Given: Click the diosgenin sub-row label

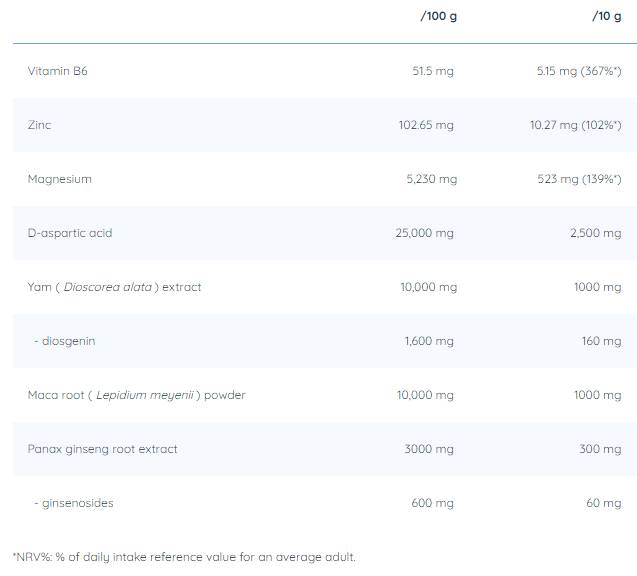Looking at the screenshot, I should tap(65, 341).
